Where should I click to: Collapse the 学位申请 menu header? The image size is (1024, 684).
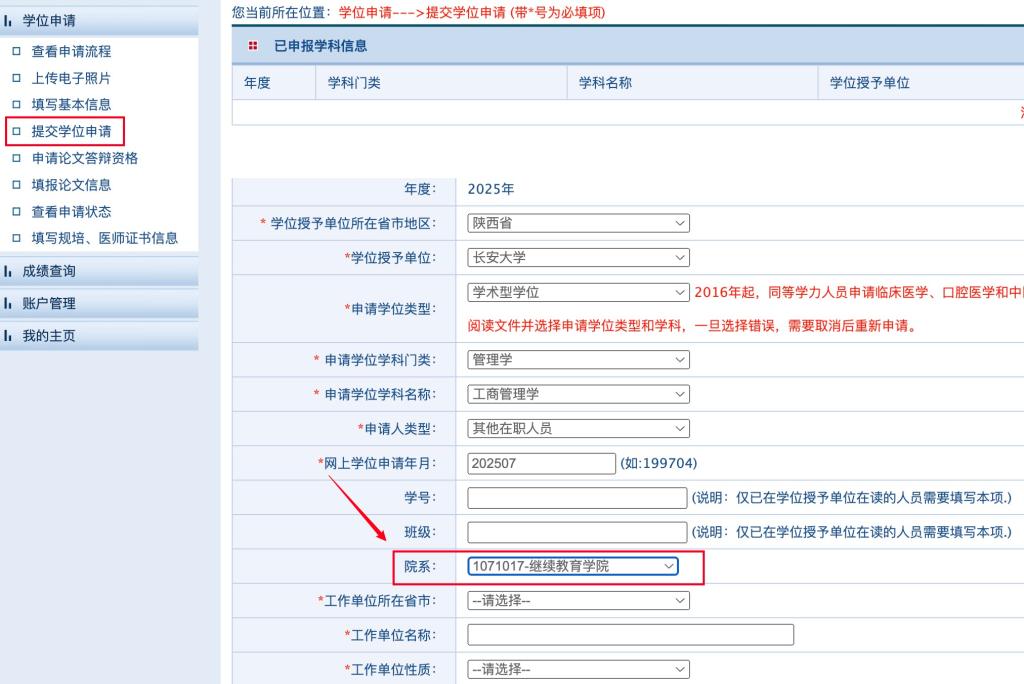click(49, 20)
